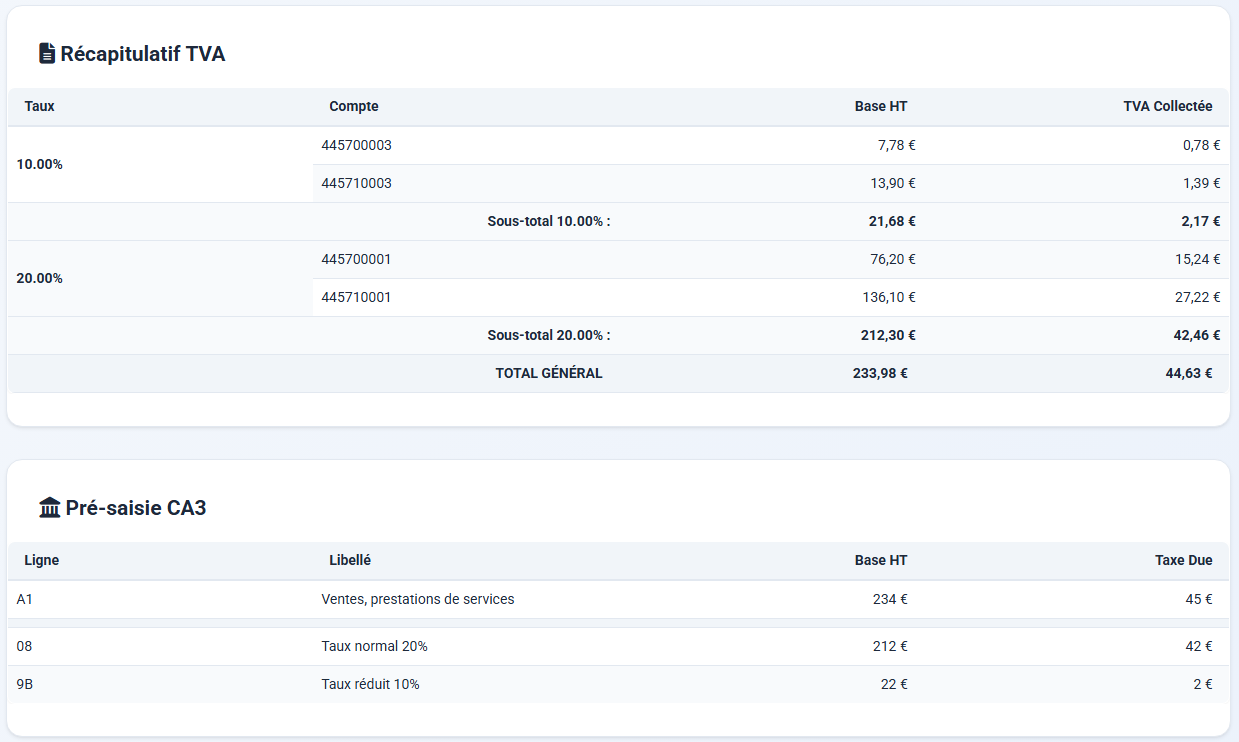
Task: Click the TOTAL GÉNÉRAL label
Action: (x=549, y=373)
